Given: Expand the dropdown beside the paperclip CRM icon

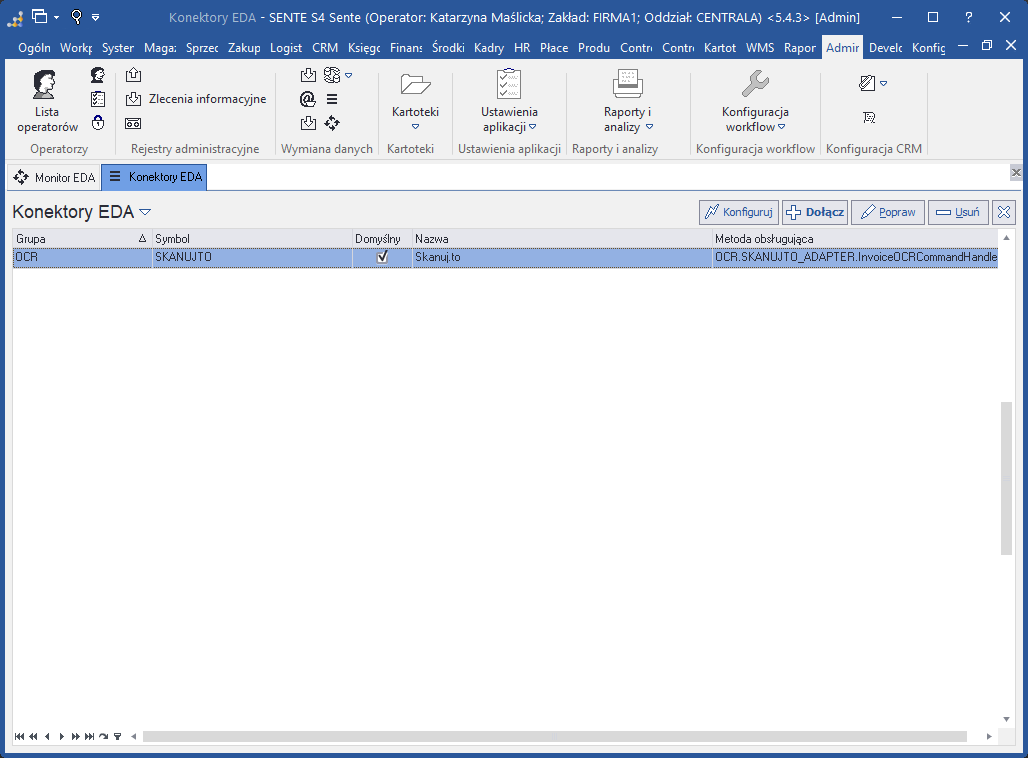Looking at the screenshot, I should coord(883,83).
